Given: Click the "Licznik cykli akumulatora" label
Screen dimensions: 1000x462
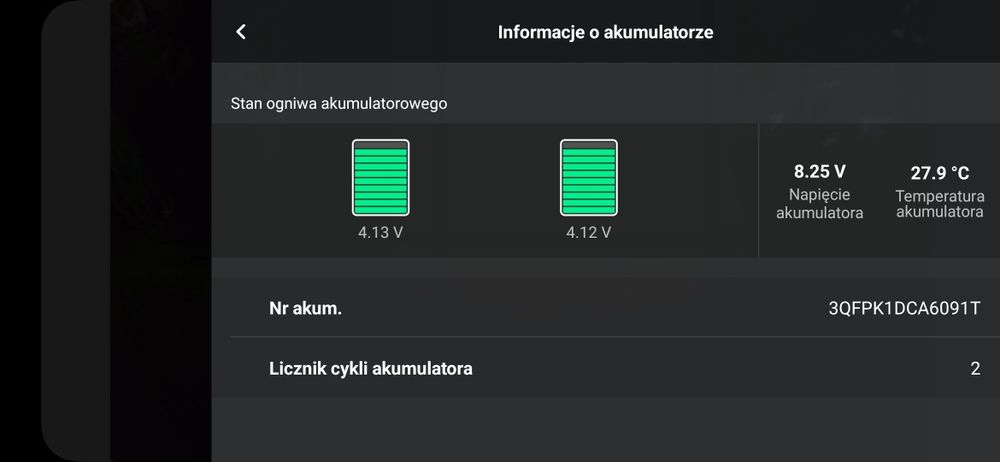Looking at the screenshot, I should 371,369.
